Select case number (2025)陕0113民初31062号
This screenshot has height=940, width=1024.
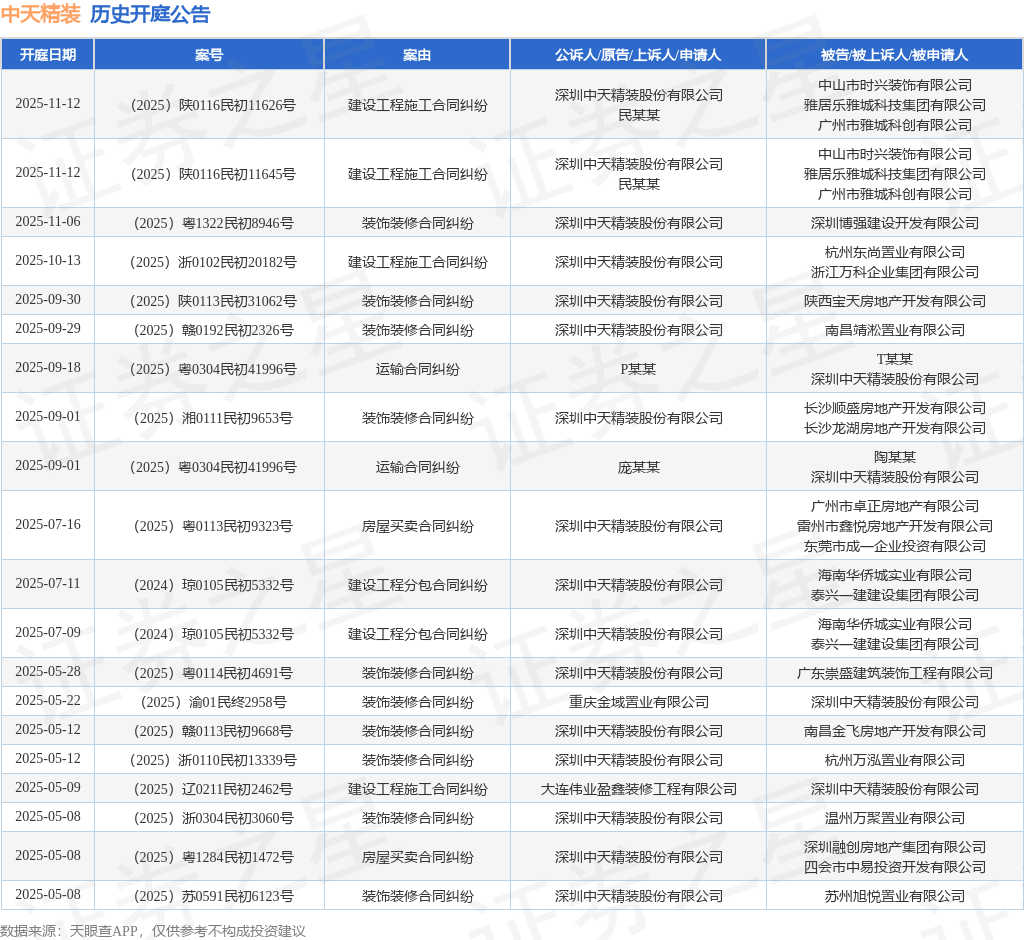click(x=213, y=301)
